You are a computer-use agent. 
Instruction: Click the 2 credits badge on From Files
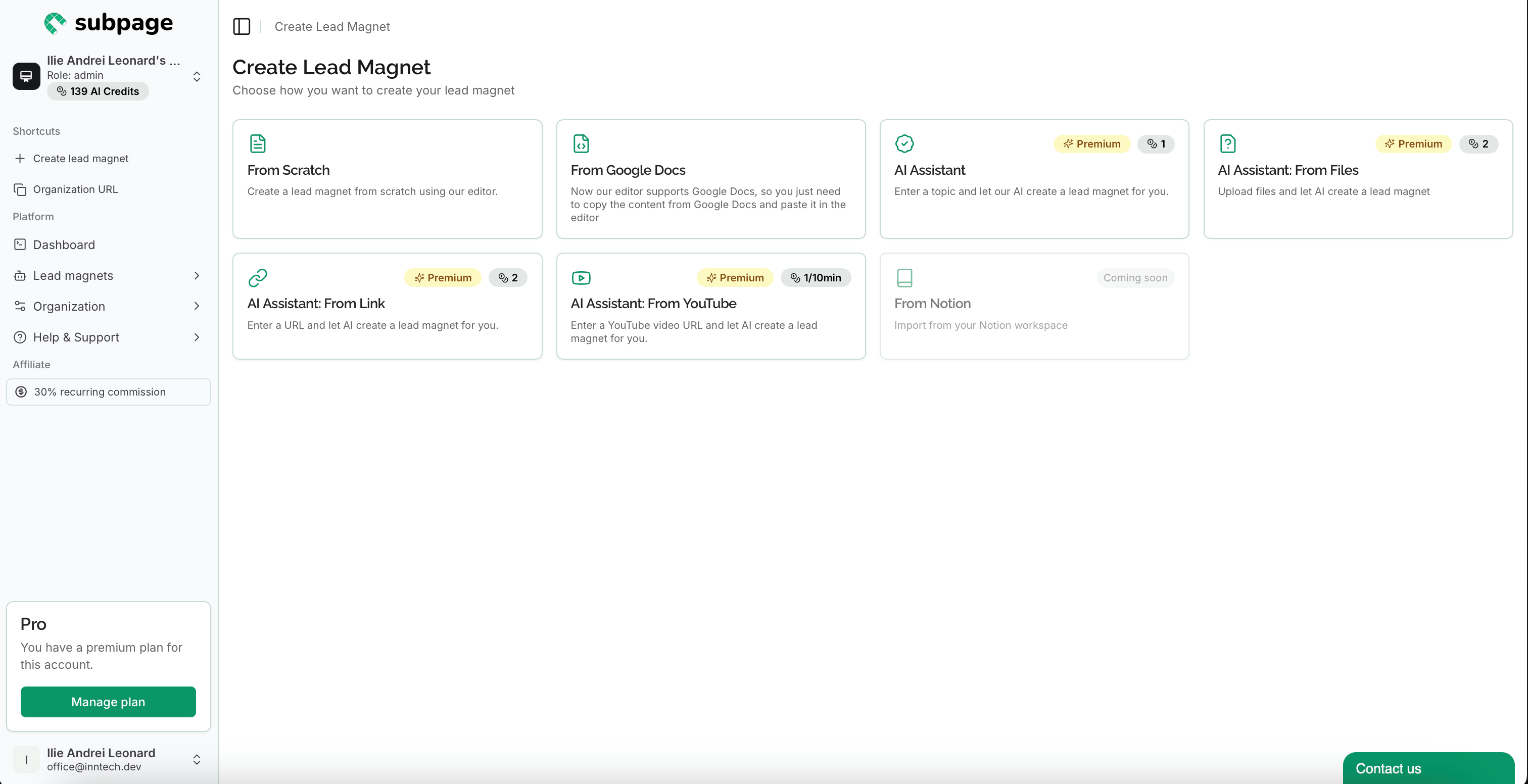click(1479, 144)
